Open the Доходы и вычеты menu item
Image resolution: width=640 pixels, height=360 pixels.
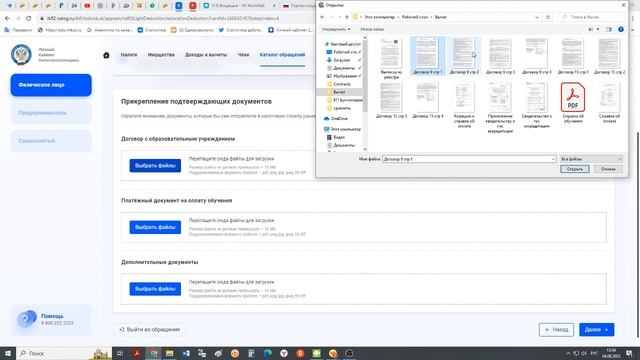coord(206,55)
